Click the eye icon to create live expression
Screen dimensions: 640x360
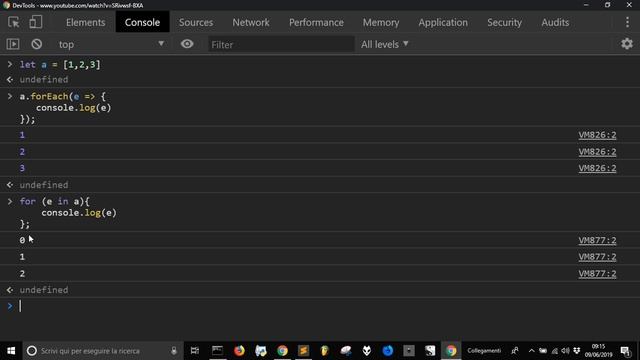[x=187, y=44]
